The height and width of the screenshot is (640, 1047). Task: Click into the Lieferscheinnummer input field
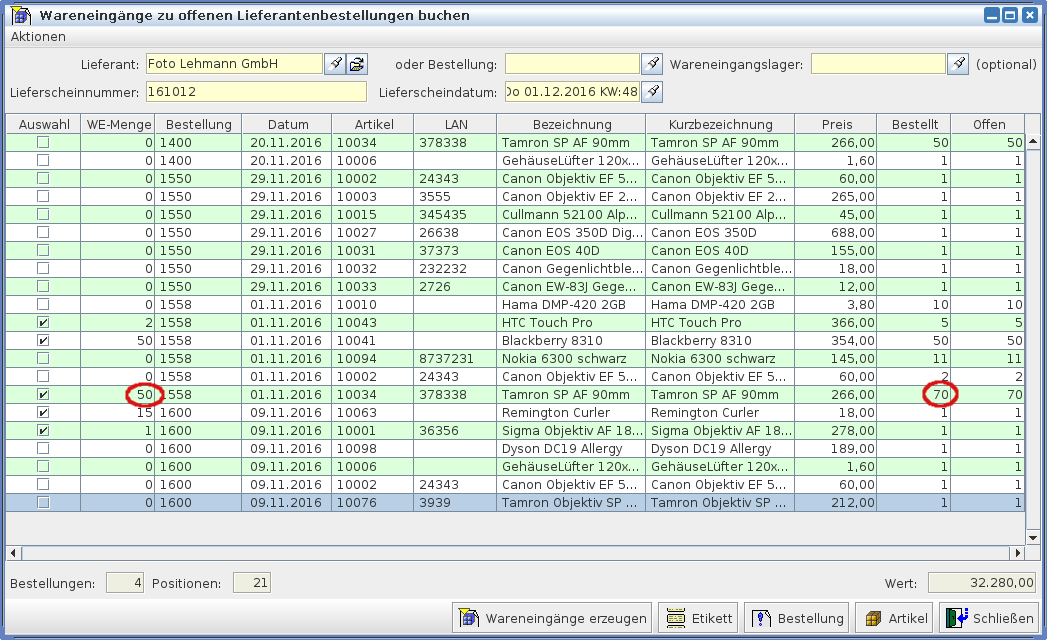pyautogui.click(x=256, y=92)
